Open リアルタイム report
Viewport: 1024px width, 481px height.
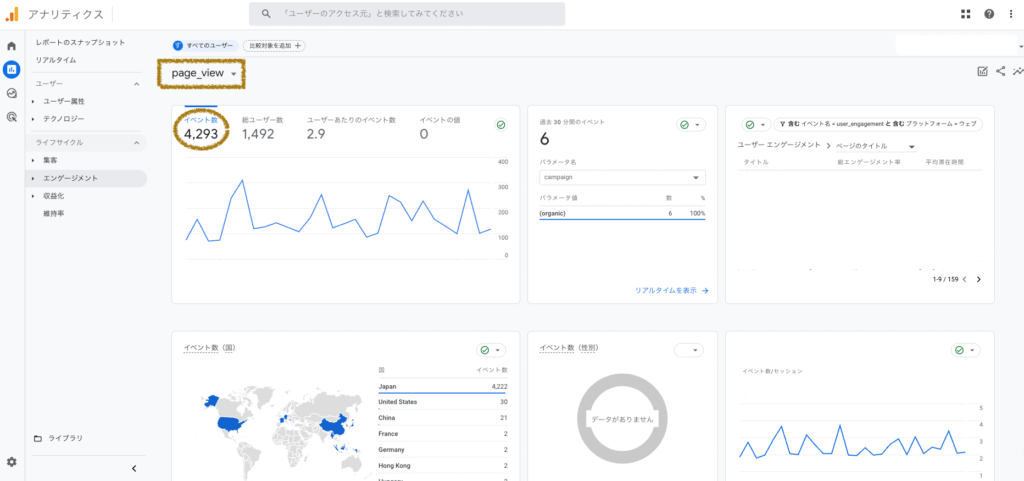pyautogui.click(x=56, y=60)
